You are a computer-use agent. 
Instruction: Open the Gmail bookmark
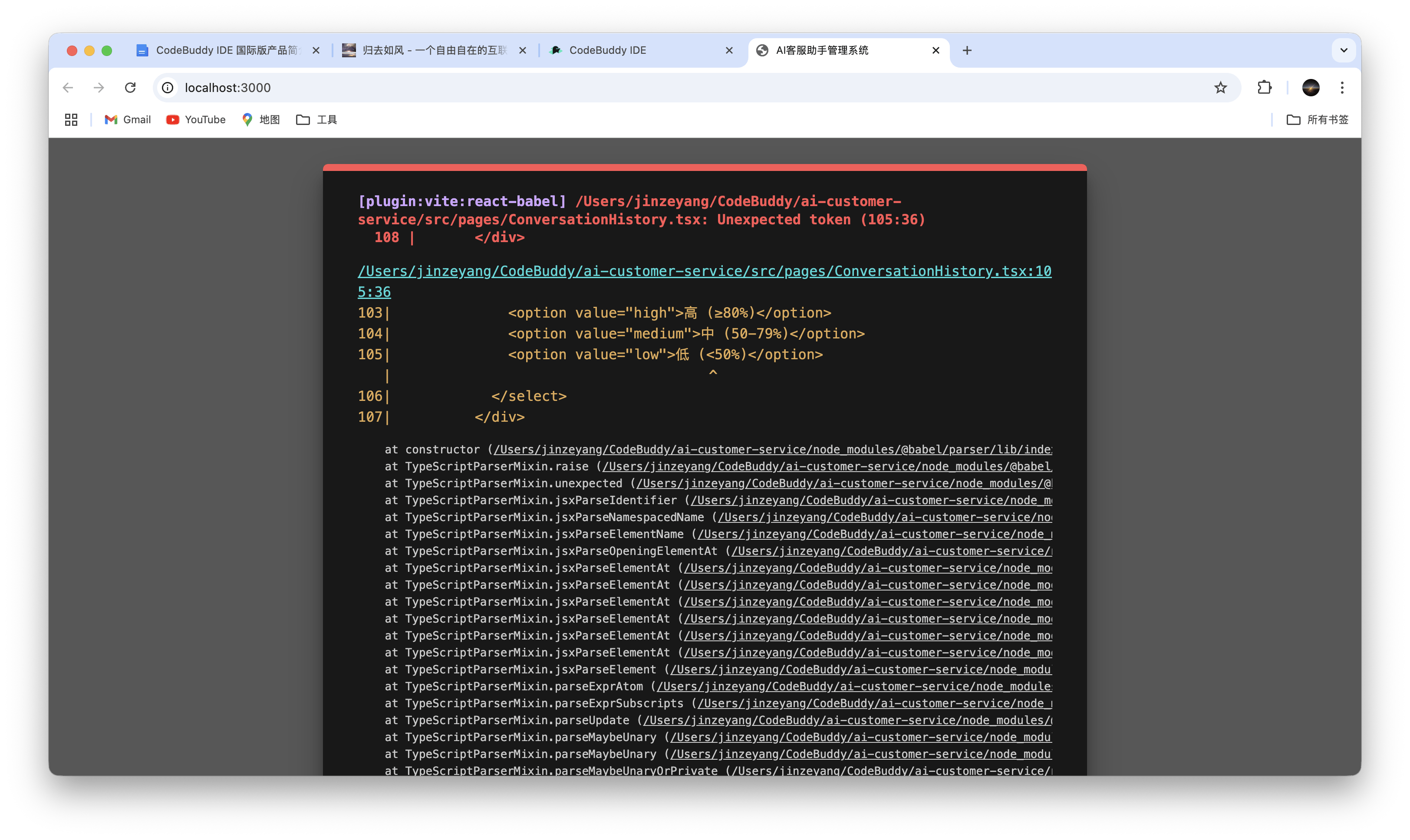128,119
